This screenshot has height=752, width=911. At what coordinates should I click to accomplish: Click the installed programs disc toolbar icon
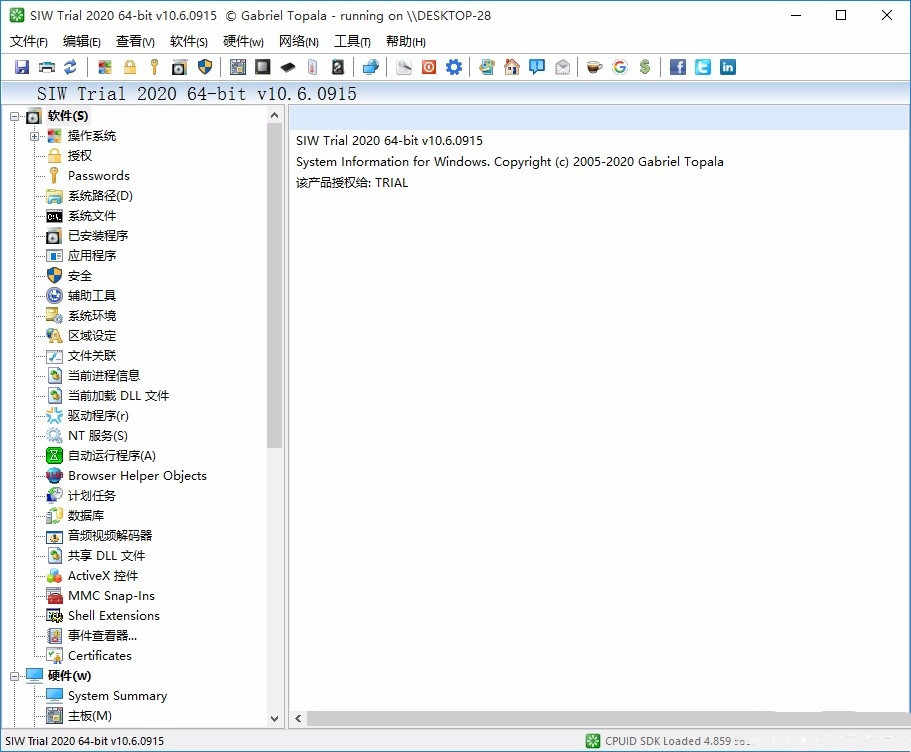coord(179,67)
